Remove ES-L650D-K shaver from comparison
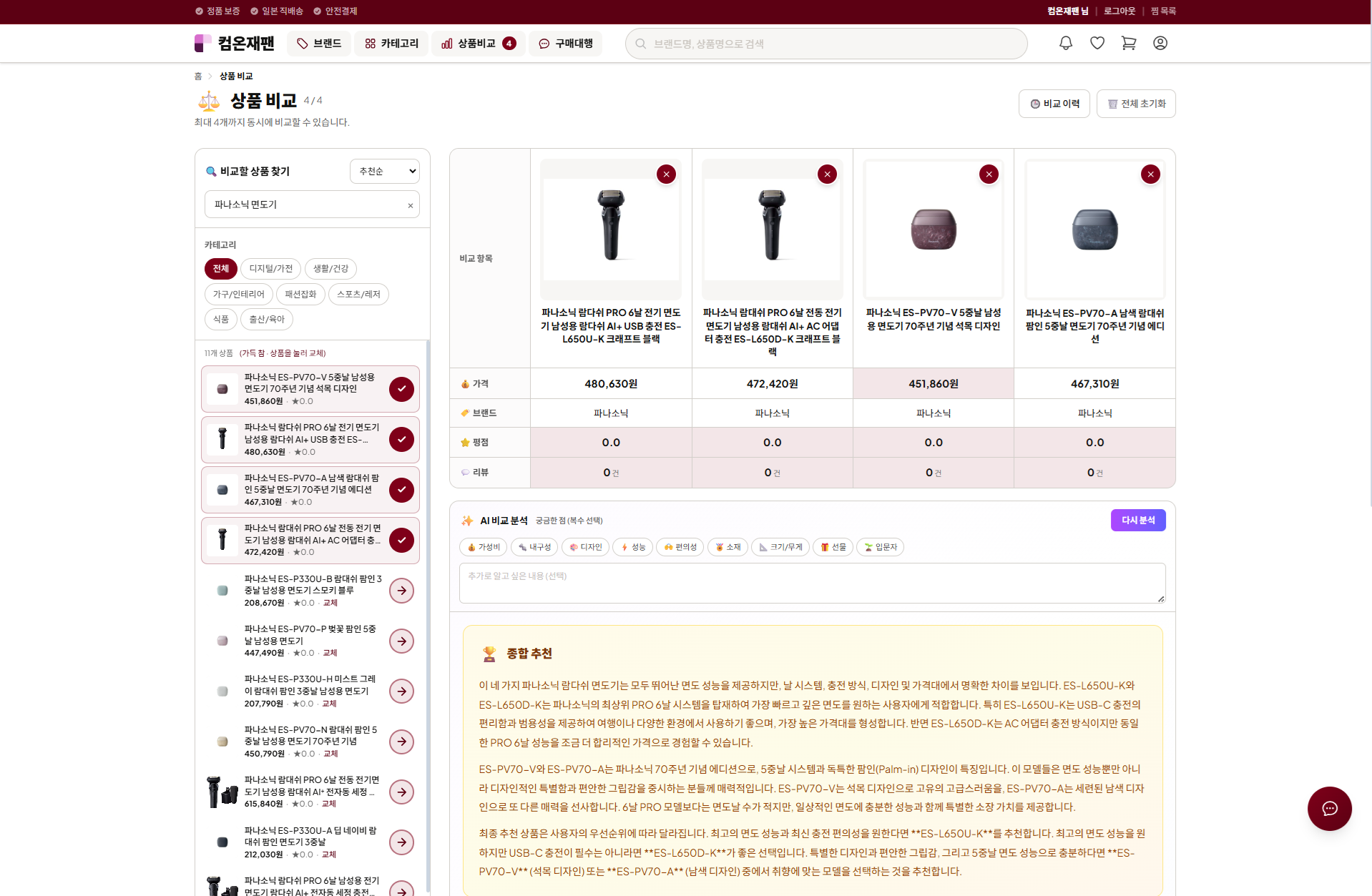The width and height of the screenshot is (1372, 896). pyautogui.click(x=827, y=174)
